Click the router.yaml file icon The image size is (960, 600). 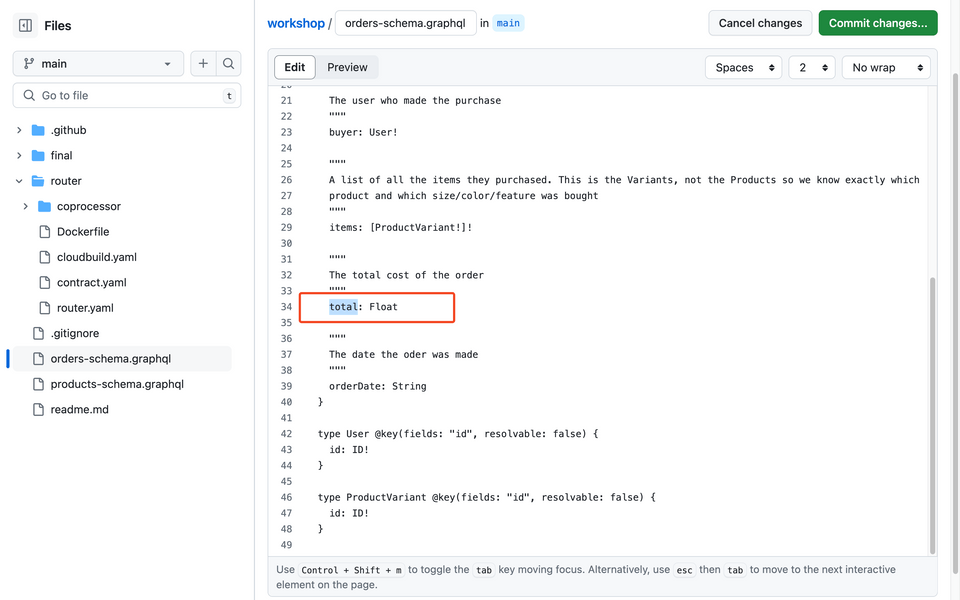pos(44,308)
